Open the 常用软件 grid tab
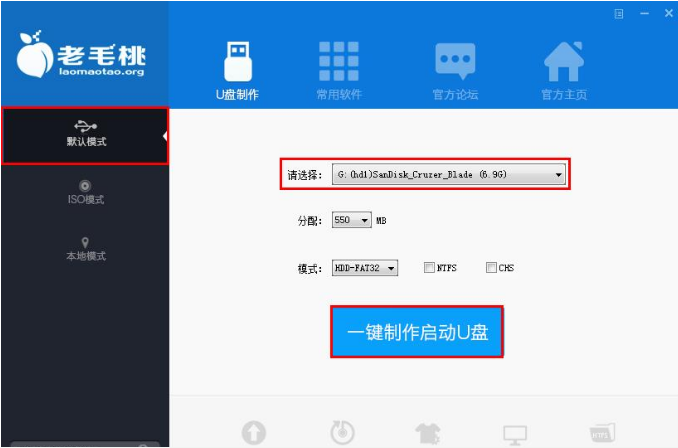Viewport: 678px width, 448px height. (339, 71)
